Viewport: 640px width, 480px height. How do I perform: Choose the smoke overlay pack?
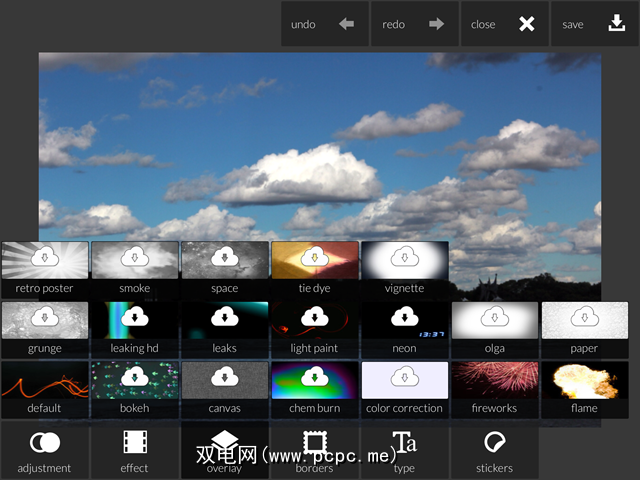click(x=134, y=266)
